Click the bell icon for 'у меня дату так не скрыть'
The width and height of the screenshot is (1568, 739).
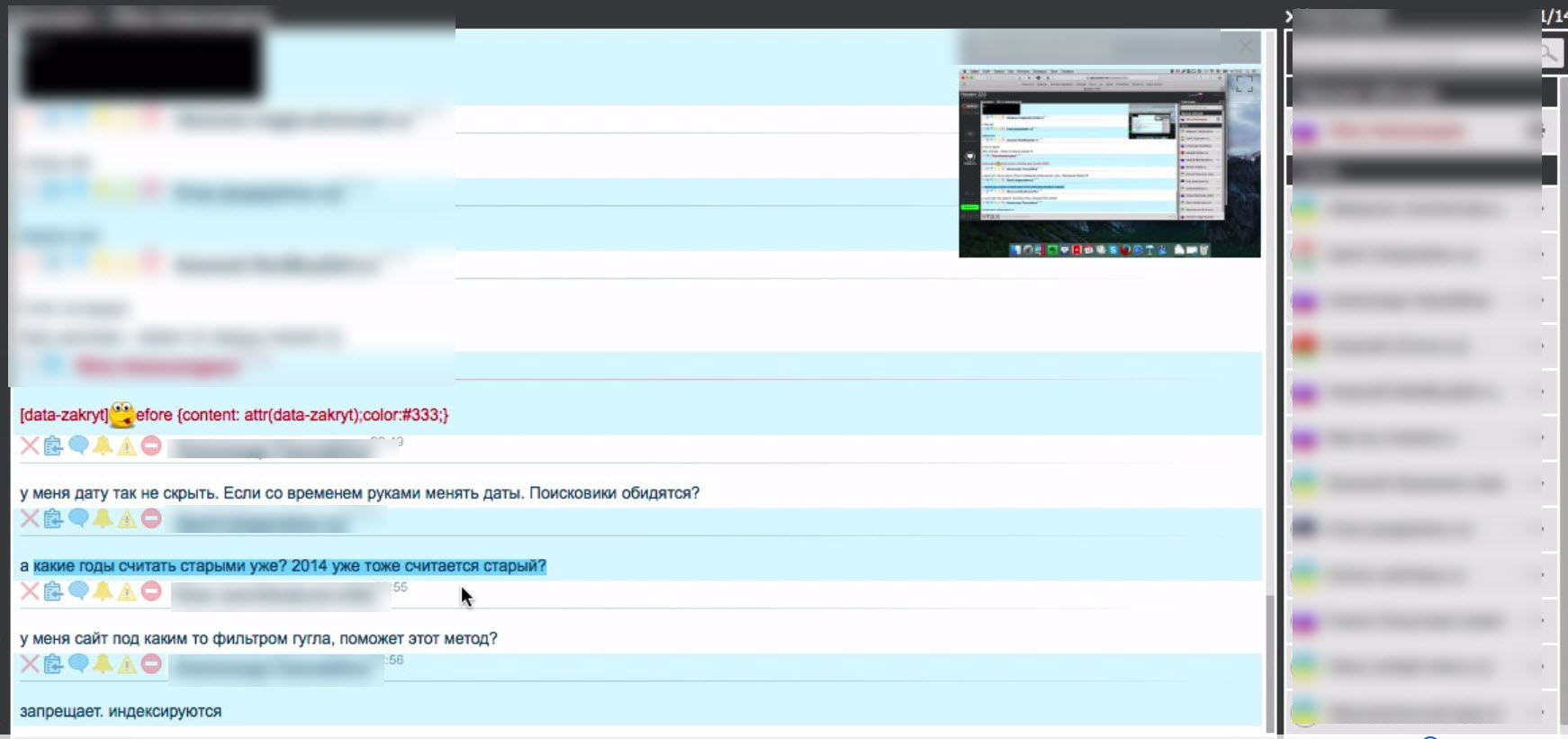click(x=103, y=446)
